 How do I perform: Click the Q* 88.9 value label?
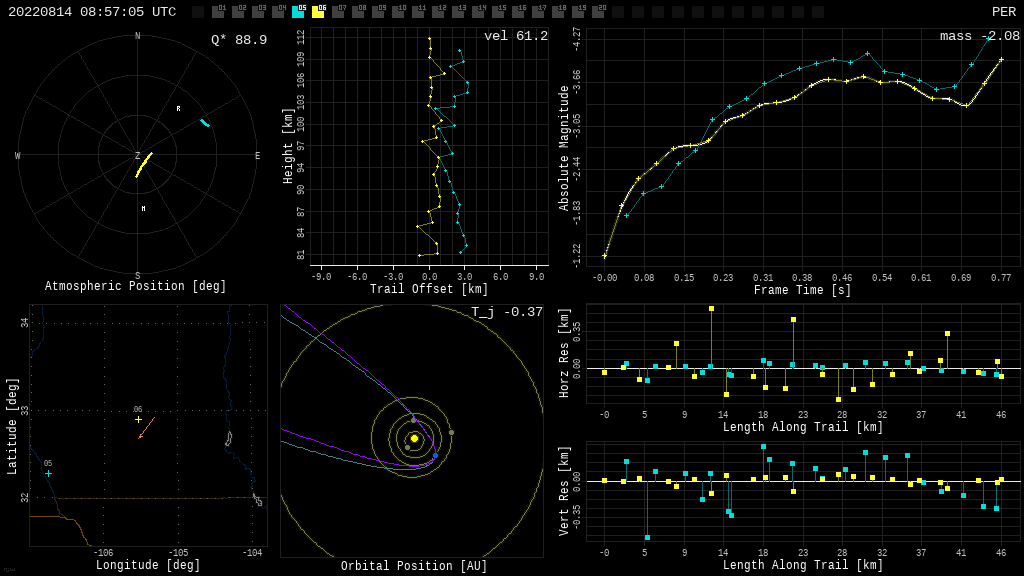click(x=238, y=40)
